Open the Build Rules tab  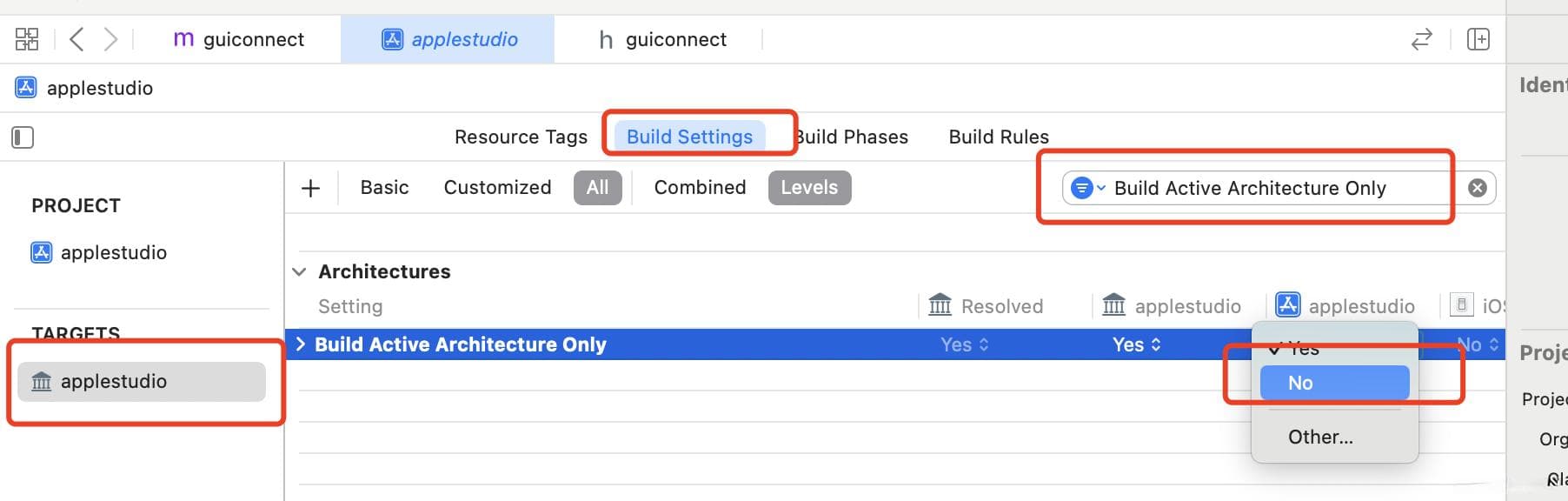pos(999,137)
